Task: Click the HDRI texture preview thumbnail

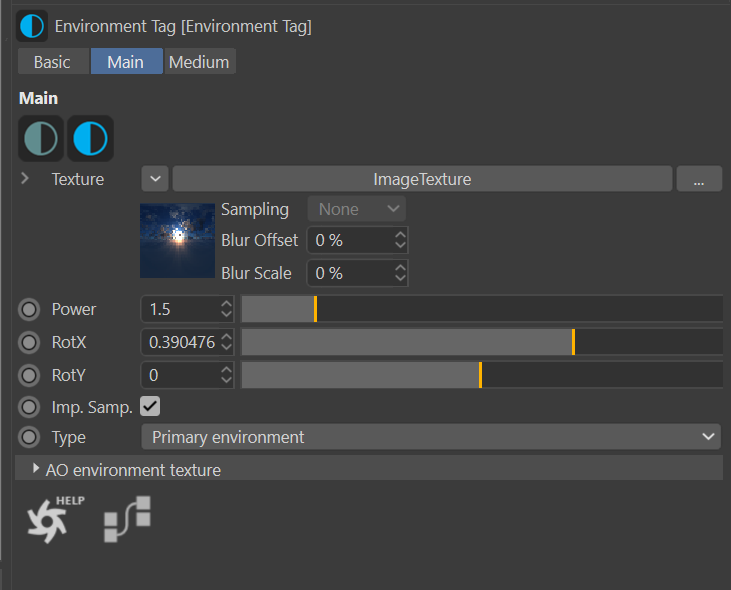Action: tap(177, 240)
